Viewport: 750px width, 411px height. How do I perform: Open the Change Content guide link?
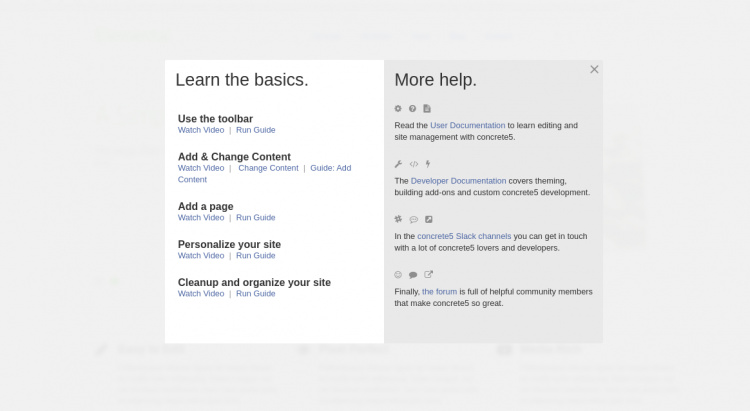coord(268,168)
